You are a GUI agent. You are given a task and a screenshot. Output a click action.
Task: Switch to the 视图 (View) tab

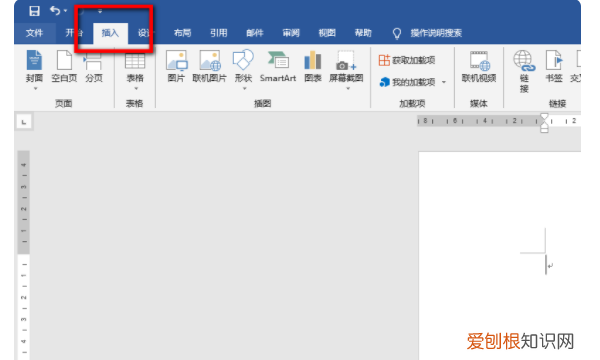point(327,33)
